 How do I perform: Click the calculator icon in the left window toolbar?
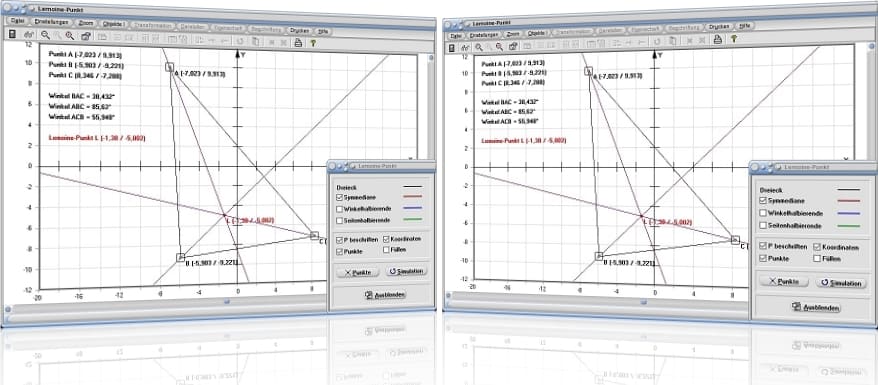tap(12, 34)
